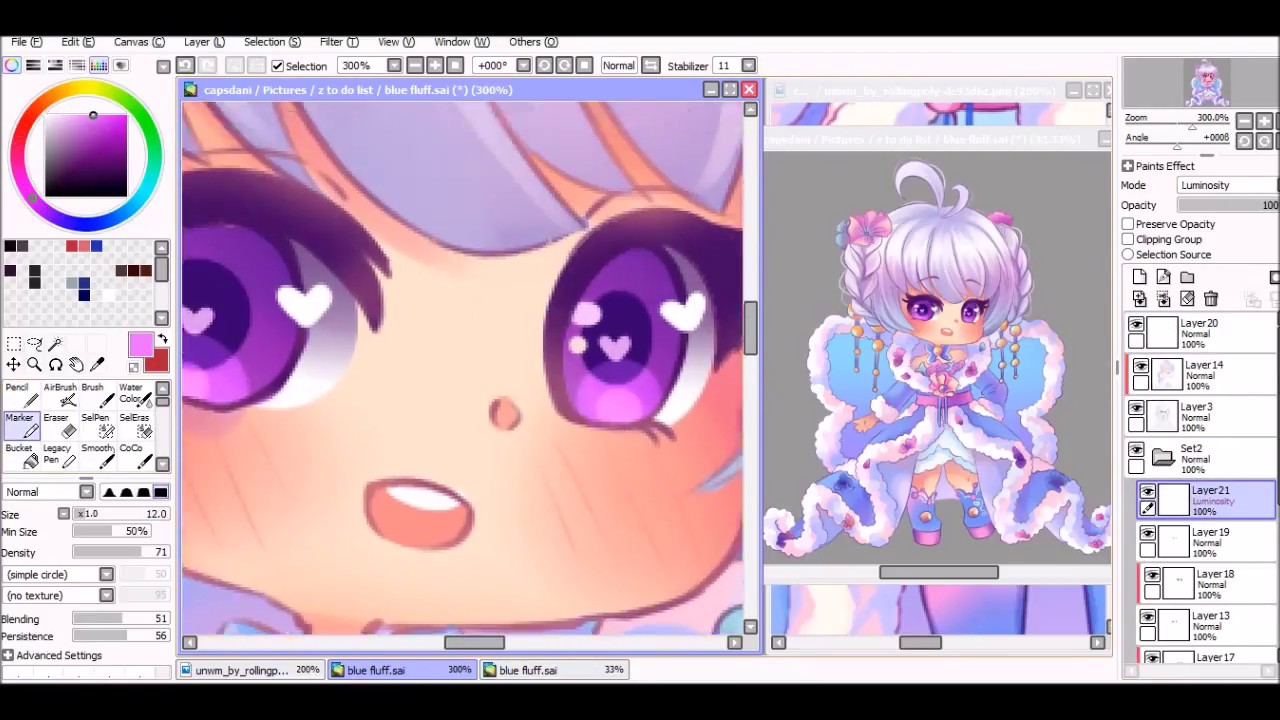Switch to unwm_by_rollingp document tab
1280x720 pixels.
click(x=251, y=670)
